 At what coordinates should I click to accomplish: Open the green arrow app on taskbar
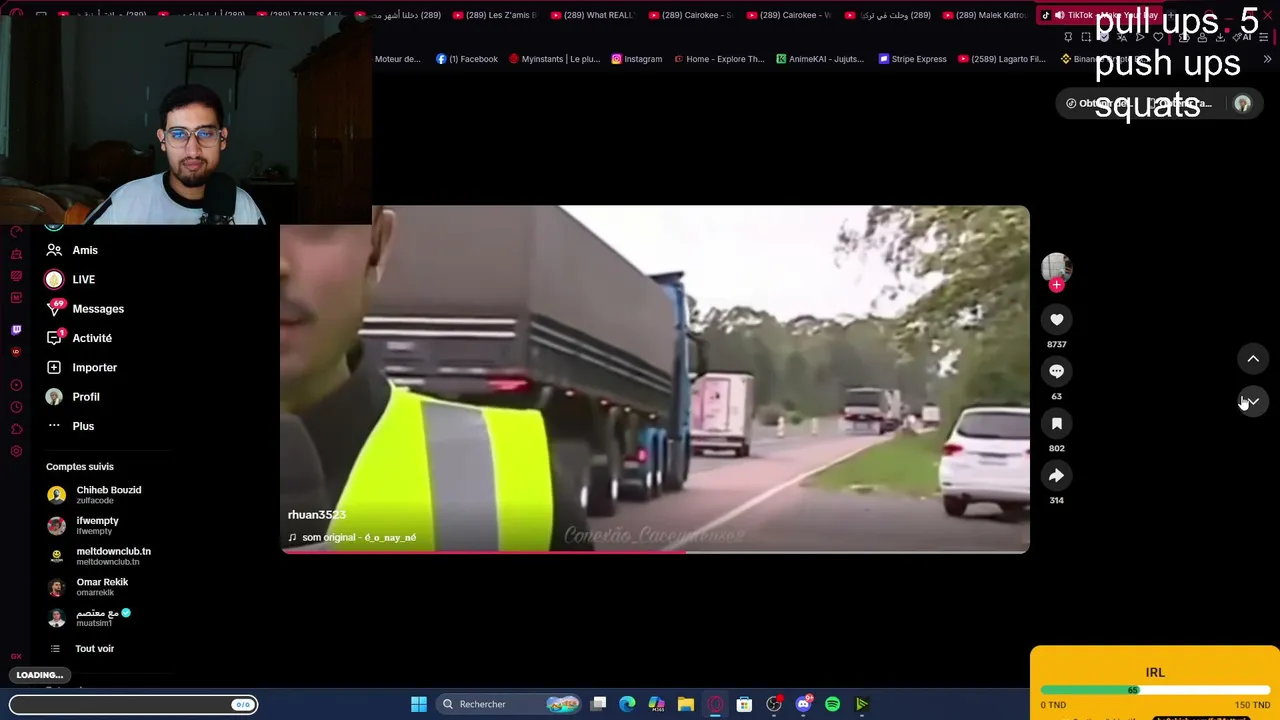[x=861, y=704]
